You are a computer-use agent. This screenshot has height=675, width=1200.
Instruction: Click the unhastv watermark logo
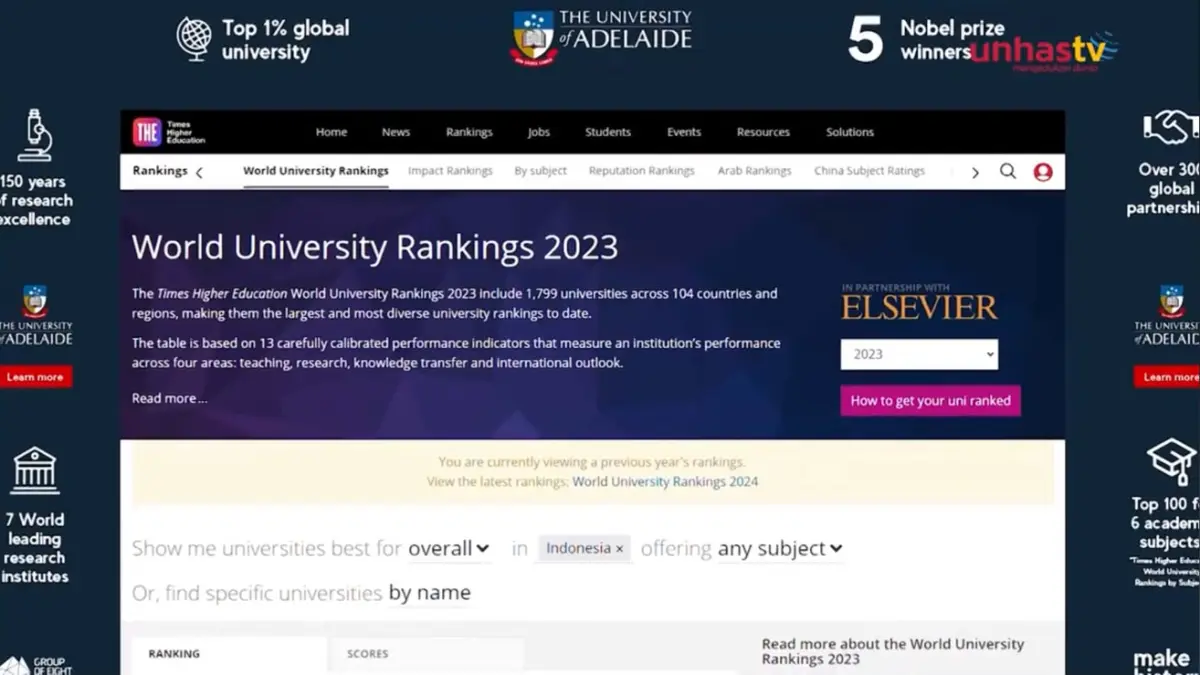tap(1044, 51)
